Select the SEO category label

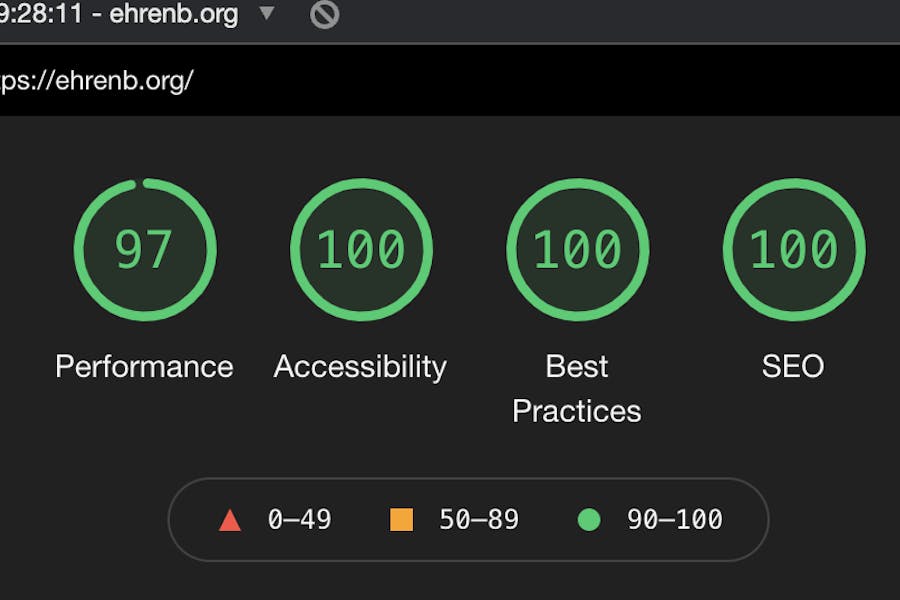[793, 366]
